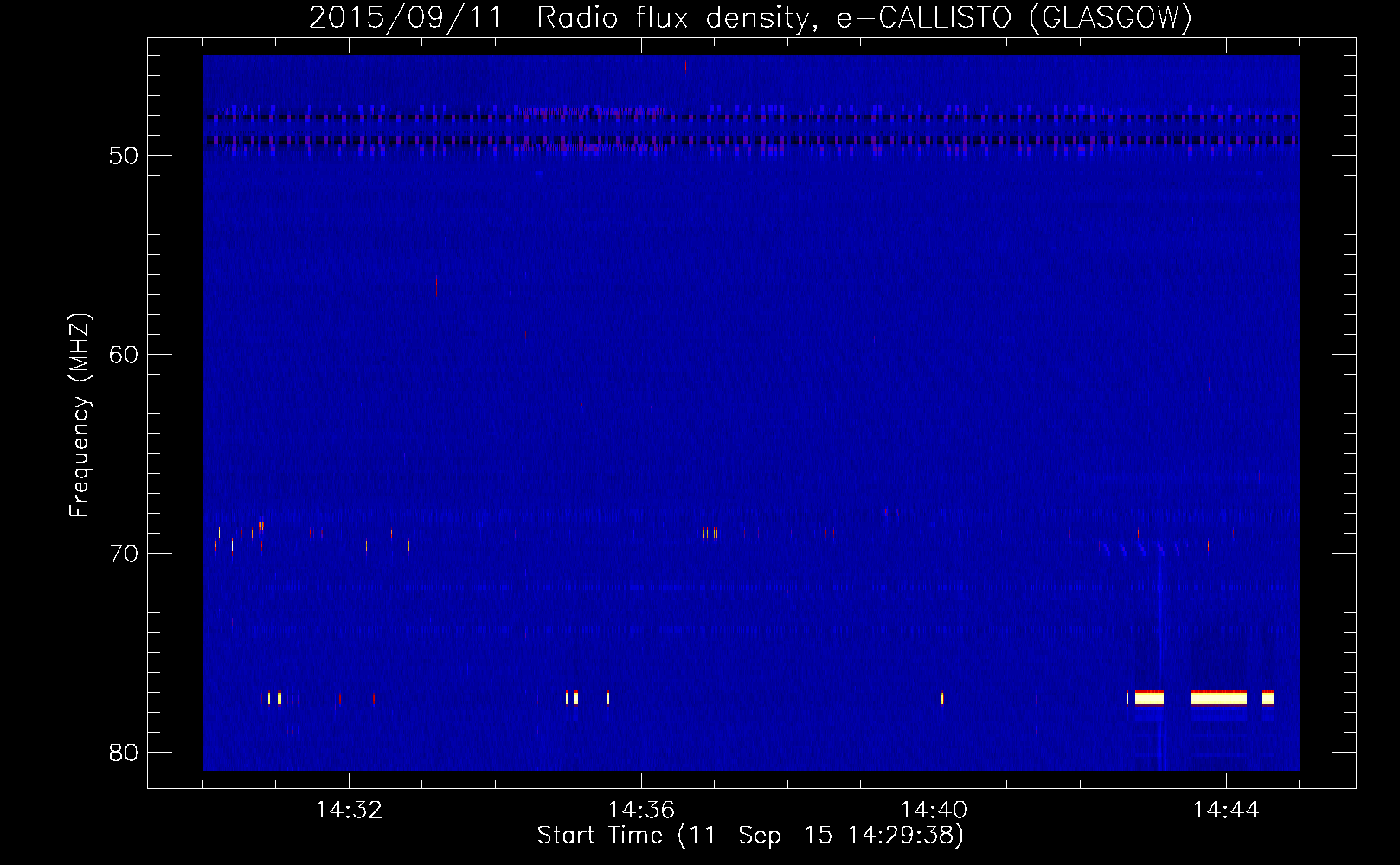Image resolution: width=1400 pixels, height=865 pixels.
Task: Click the y-axis tick label '60'
Action: pyautogui.click(x=124, y=355)
